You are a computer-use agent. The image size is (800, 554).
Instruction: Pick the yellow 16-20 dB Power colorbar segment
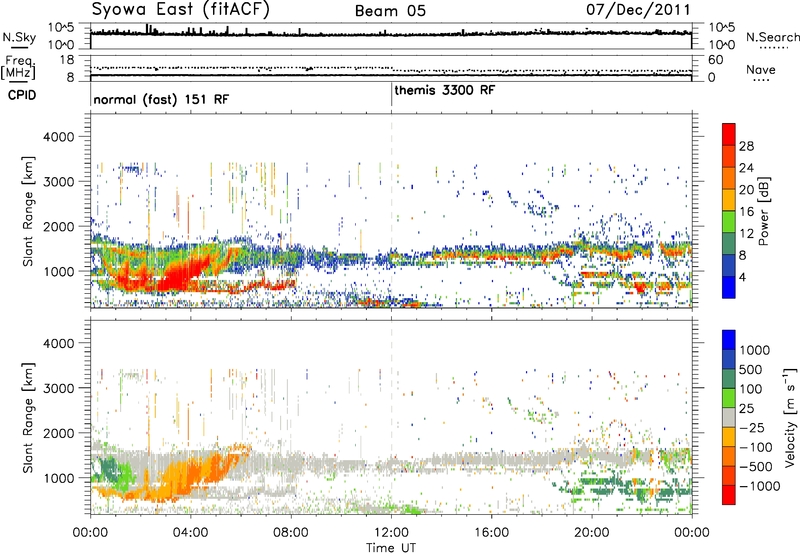pyautogui.click(x=729, y=200)
